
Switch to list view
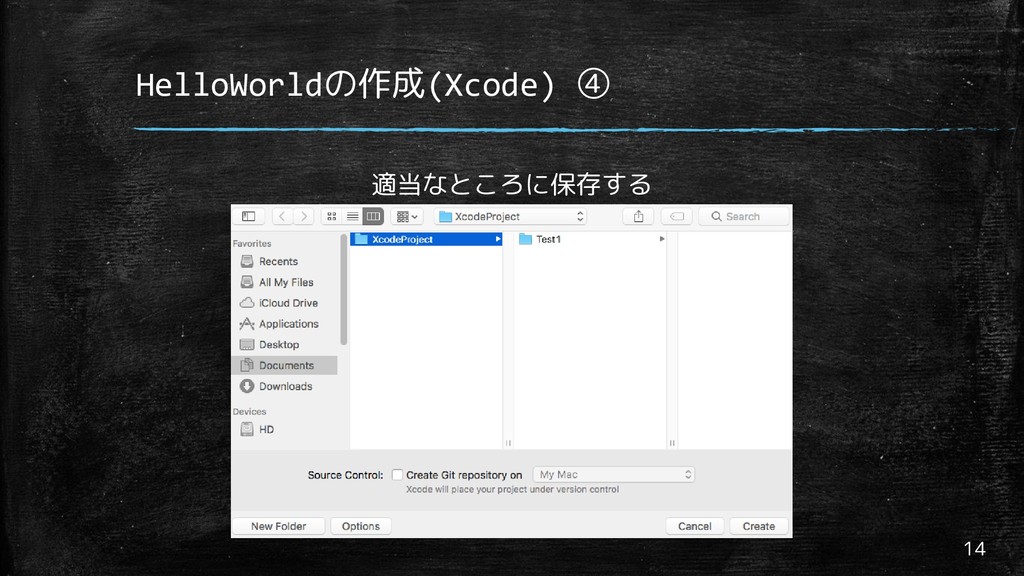click(x=353, y=216)
